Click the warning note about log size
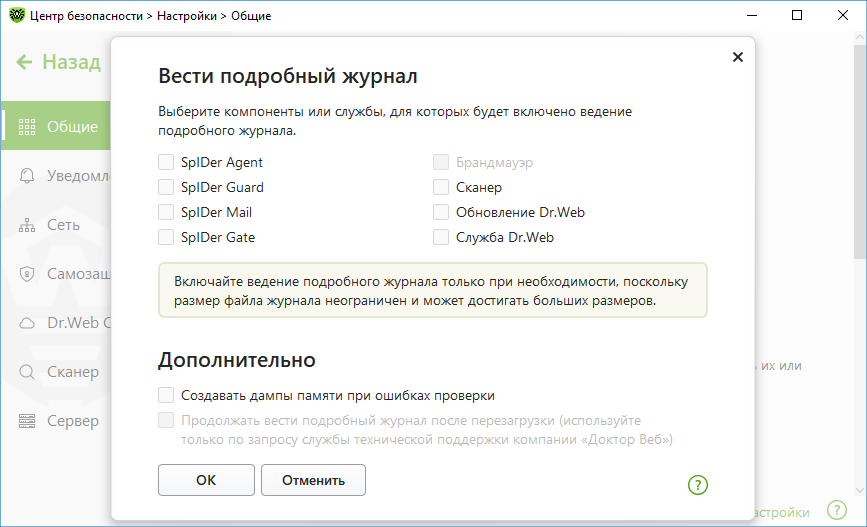867x527 pixels. (432, 290)
